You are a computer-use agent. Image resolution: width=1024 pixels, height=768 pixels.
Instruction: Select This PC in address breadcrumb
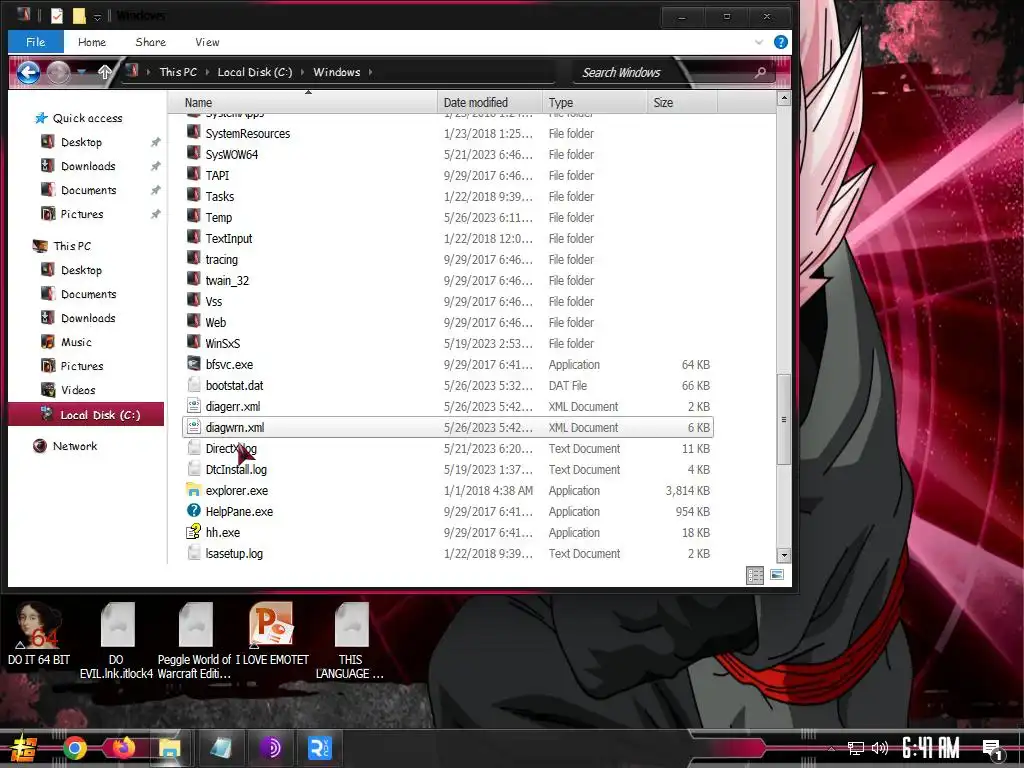(178, 72)
